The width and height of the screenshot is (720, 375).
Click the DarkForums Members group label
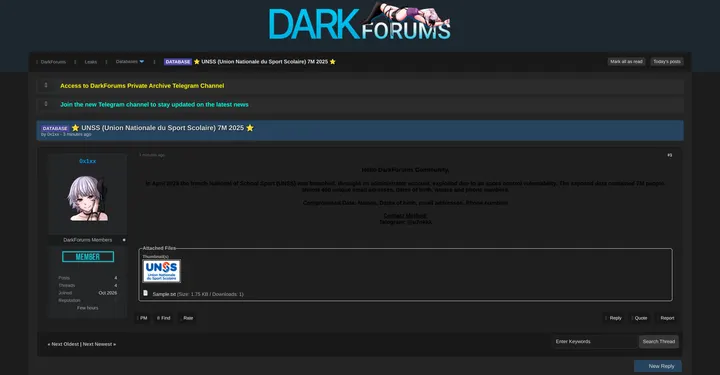coord(87,240)
